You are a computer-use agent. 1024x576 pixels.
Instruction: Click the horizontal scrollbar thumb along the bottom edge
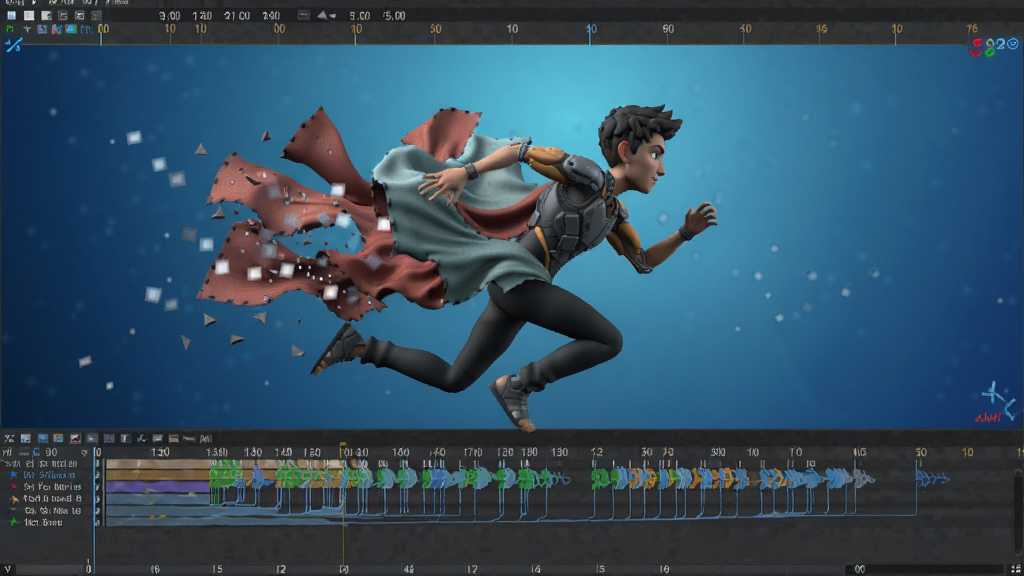click(923, 569)
